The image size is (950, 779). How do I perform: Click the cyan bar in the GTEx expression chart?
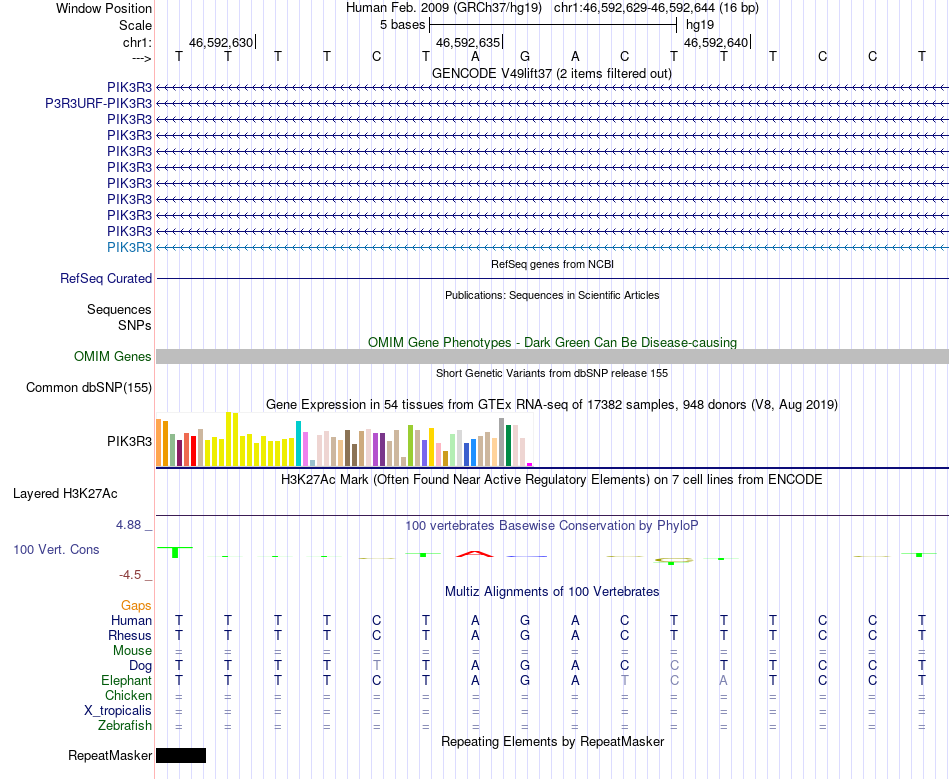[298, 443]
